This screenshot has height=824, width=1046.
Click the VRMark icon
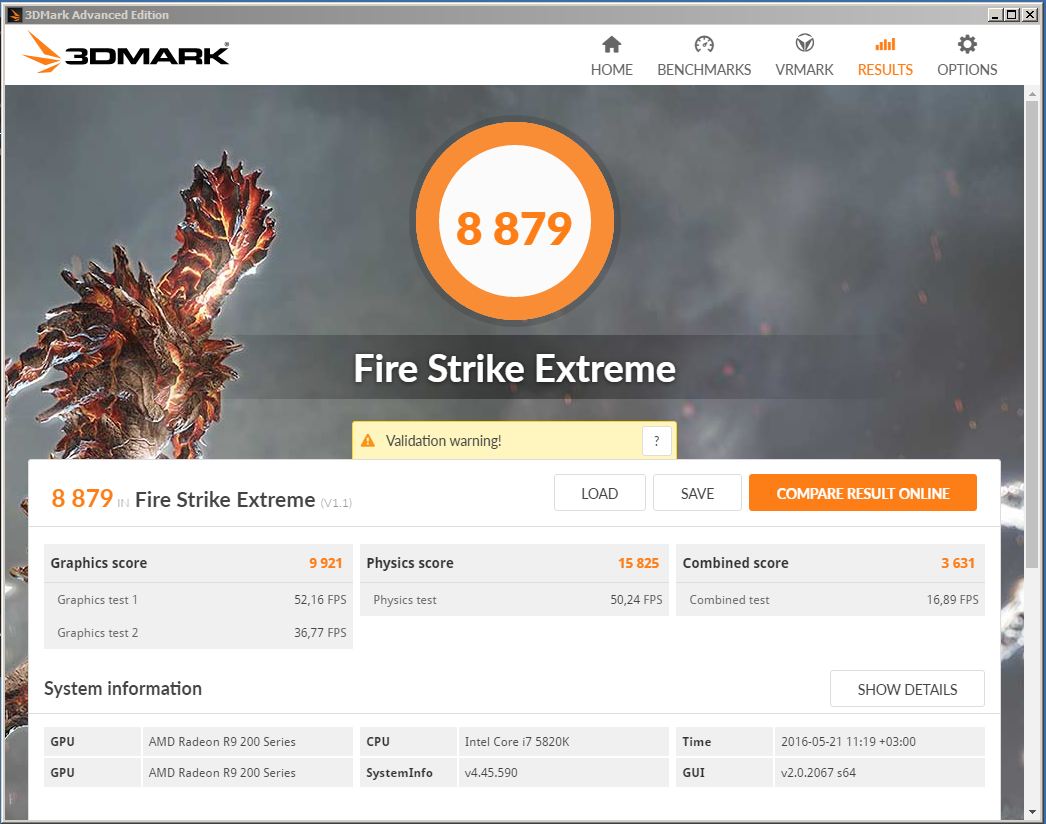(805, 44)
